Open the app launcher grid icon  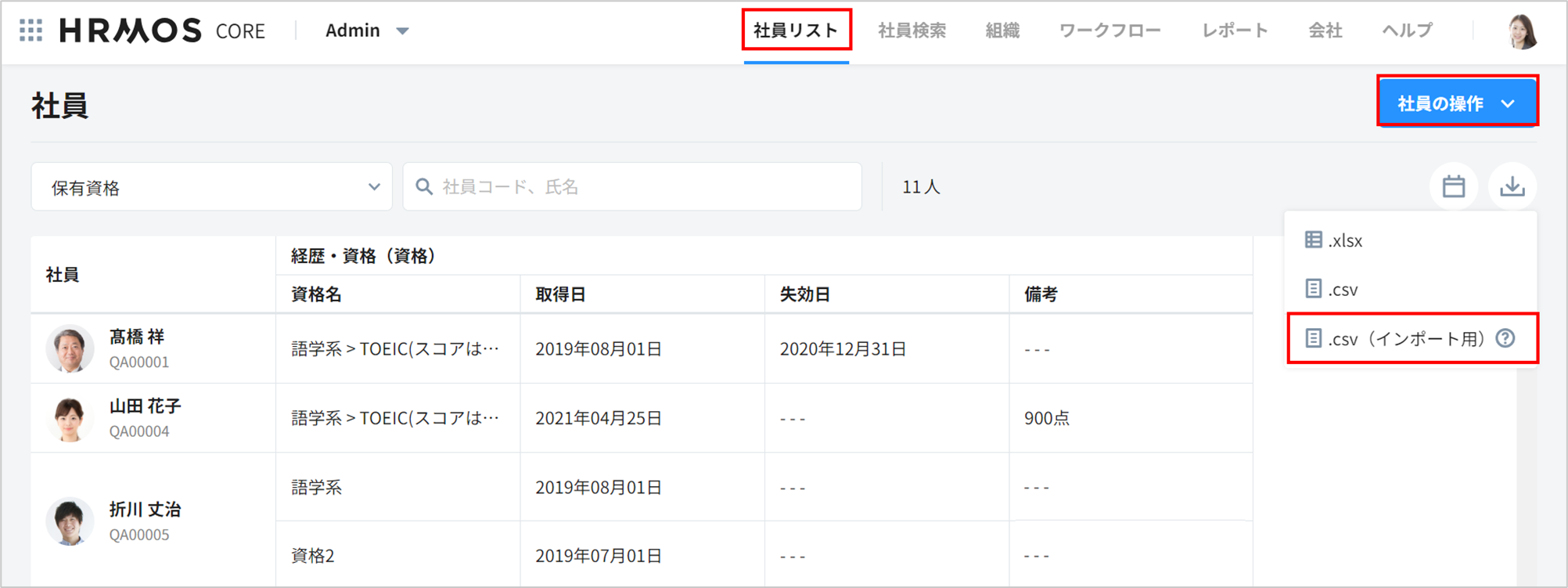click(31, 31)
